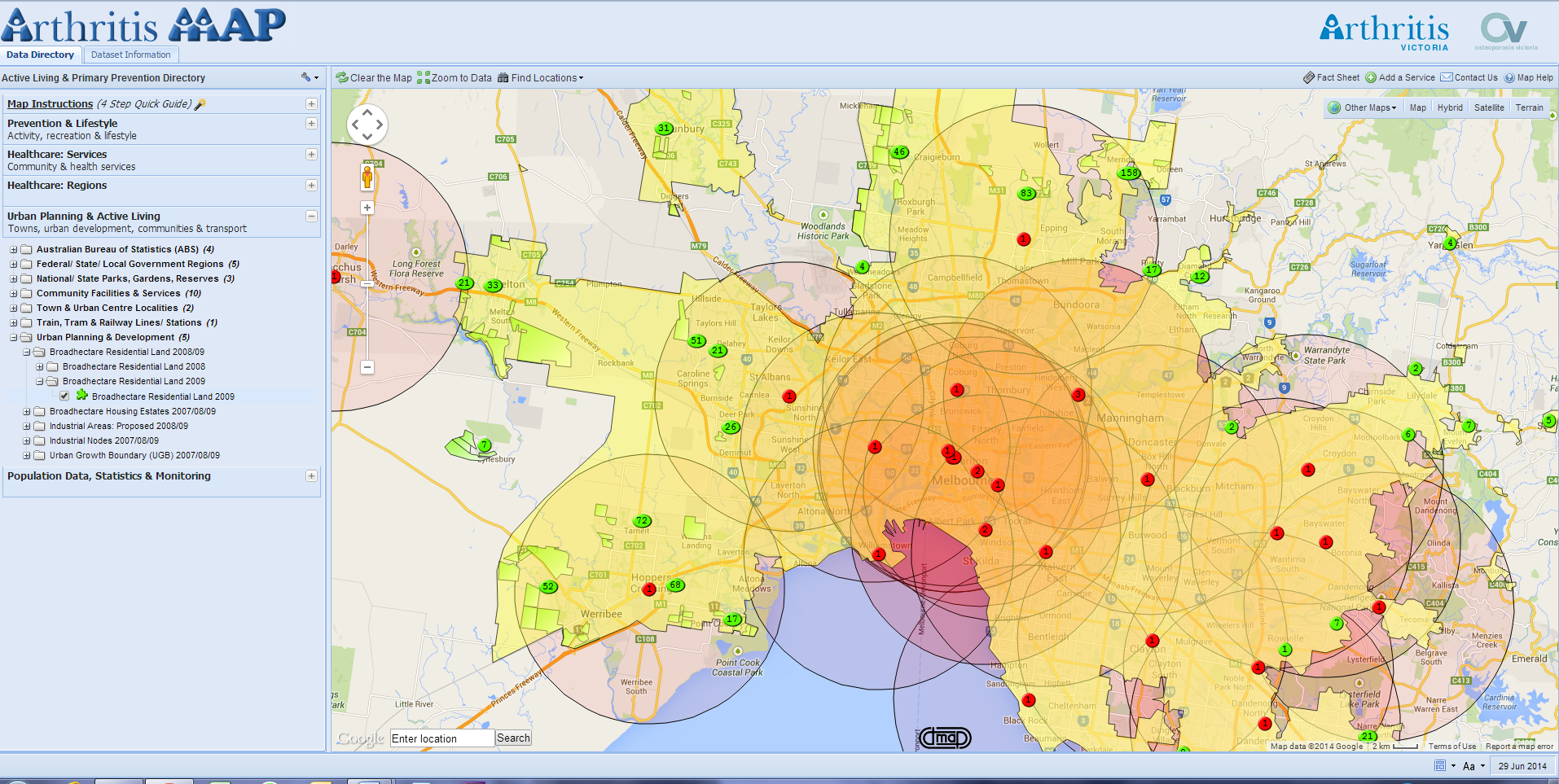1559x784 pixels.
Task: Zoom in with the map plus button
Action: (x=367, y=208)
